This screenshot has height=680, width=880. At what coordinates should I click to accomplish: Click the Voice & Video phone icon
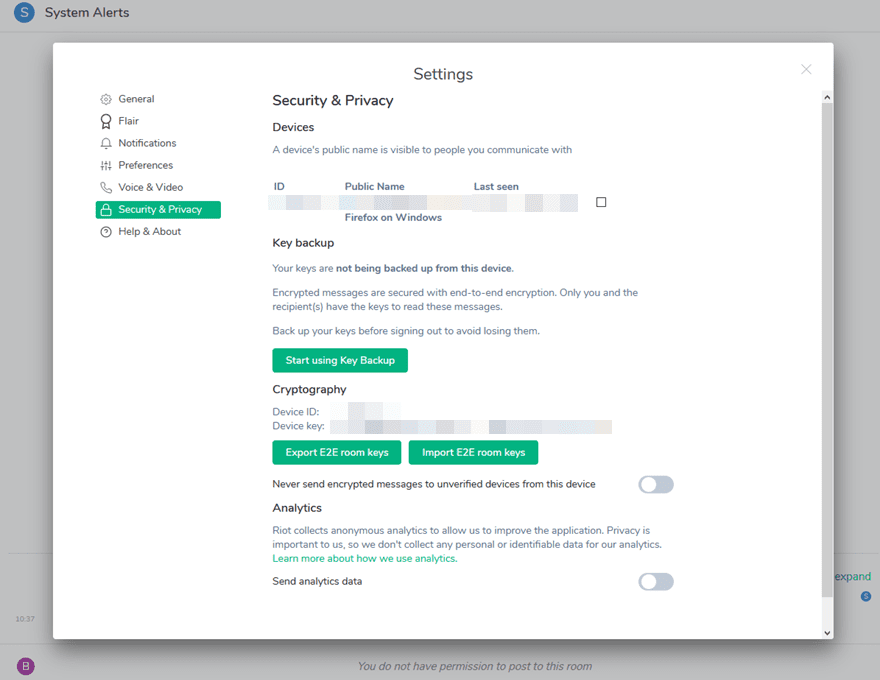(106, 187)
